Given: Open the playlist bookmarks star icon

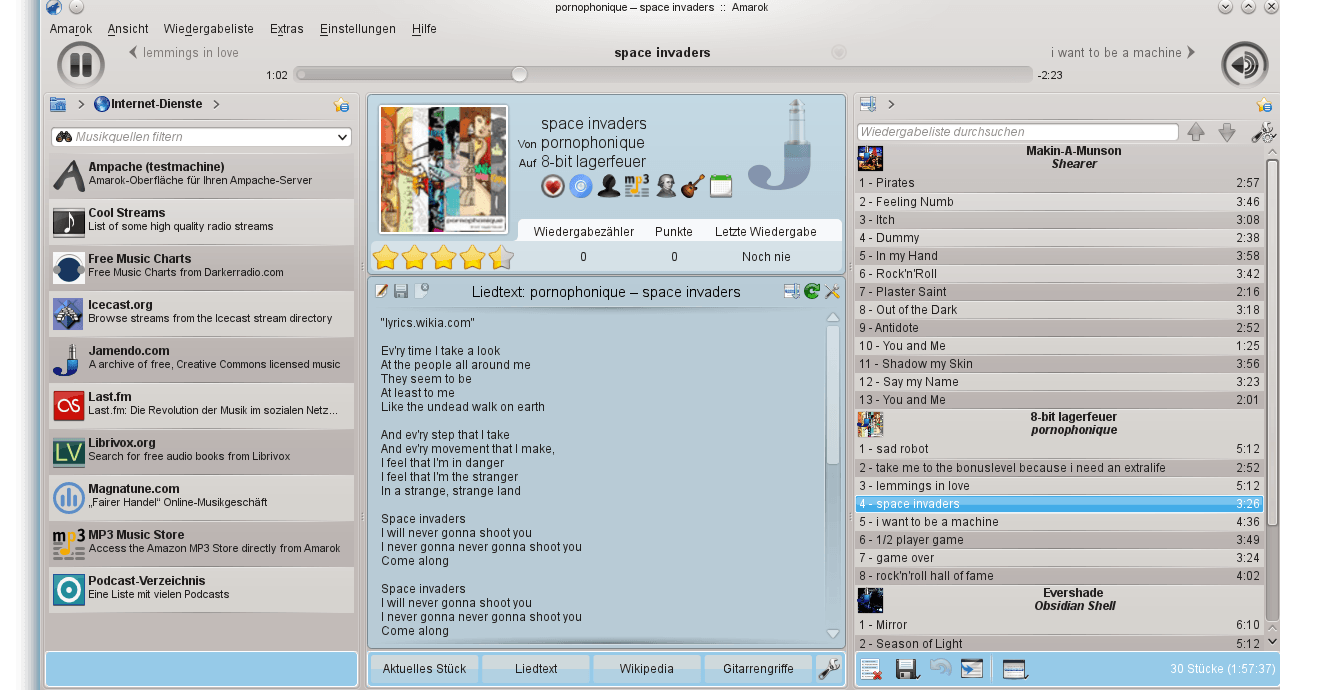Looking at the screenshot, I should pos(1264,105).
